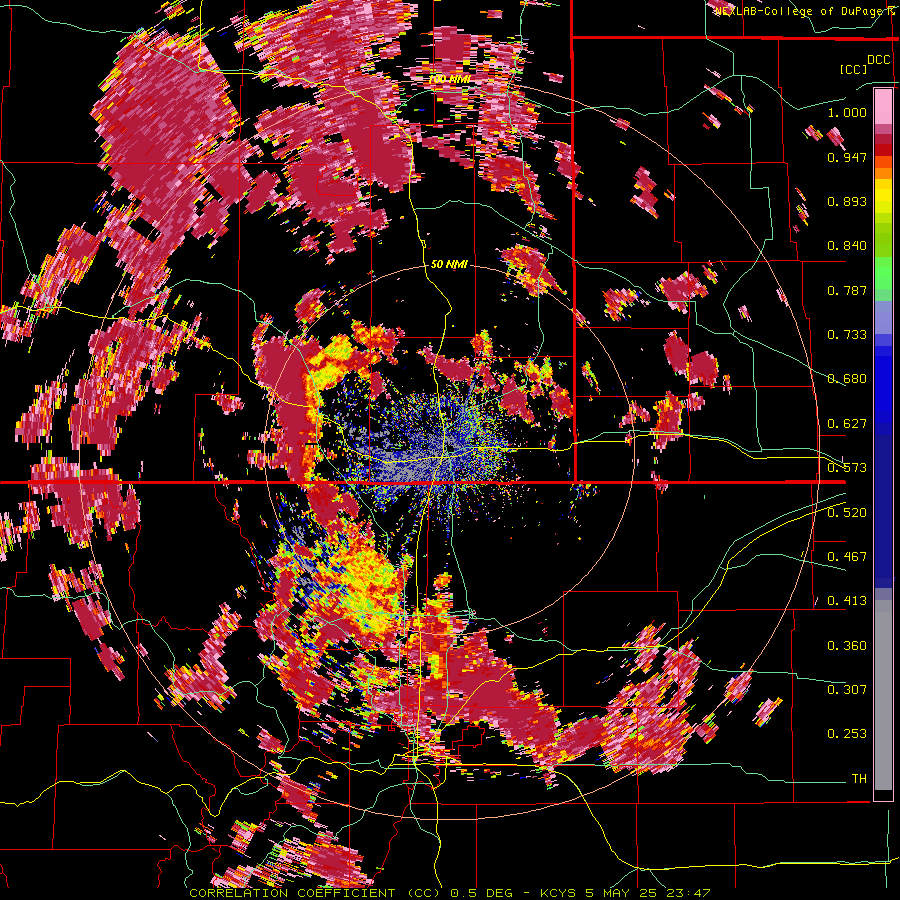Click the DCC label above the color scale

[x=878, y=60]
